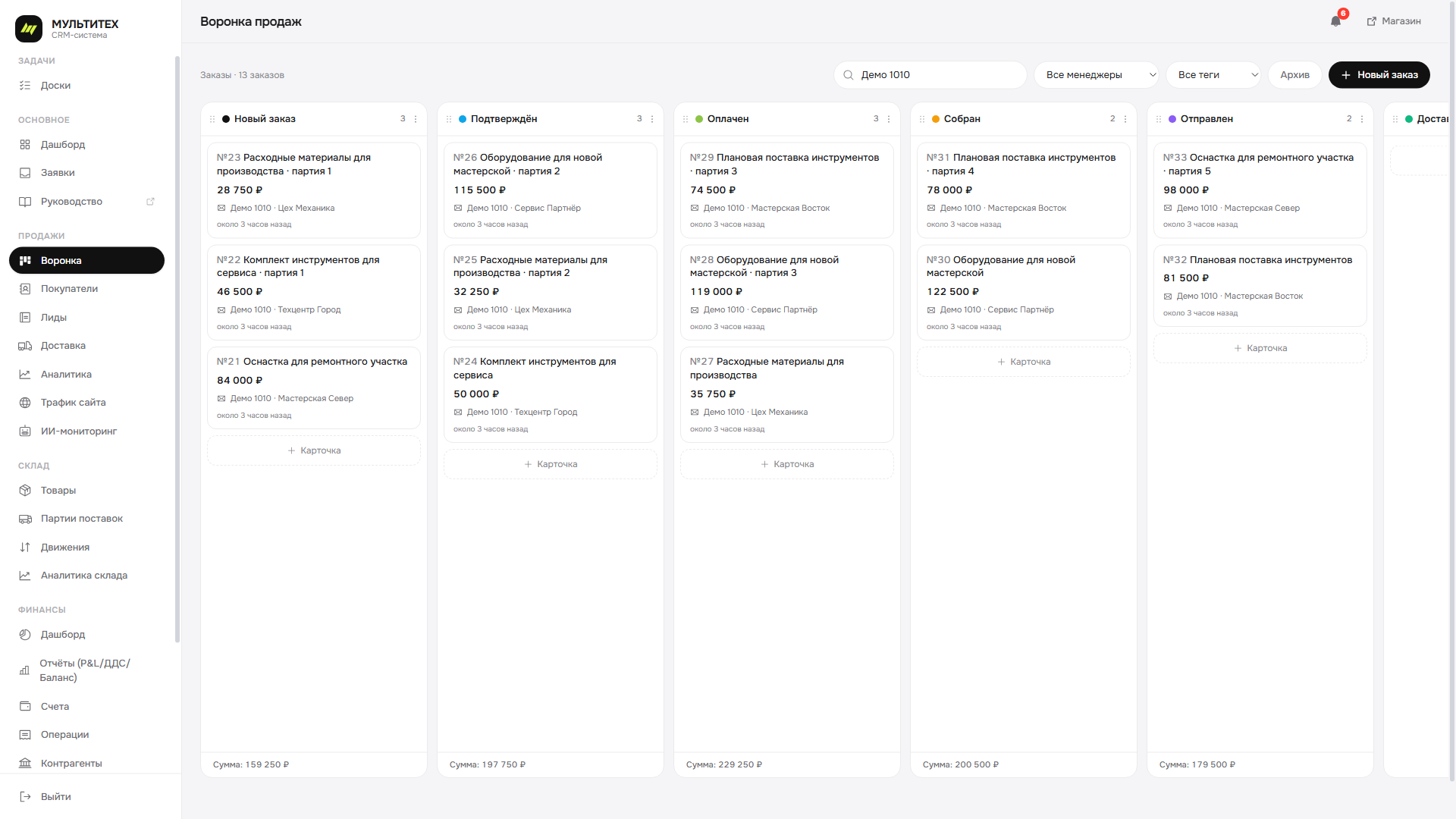1456x819 pixels.
Task: Open the Архив button
Action: 1294,75
